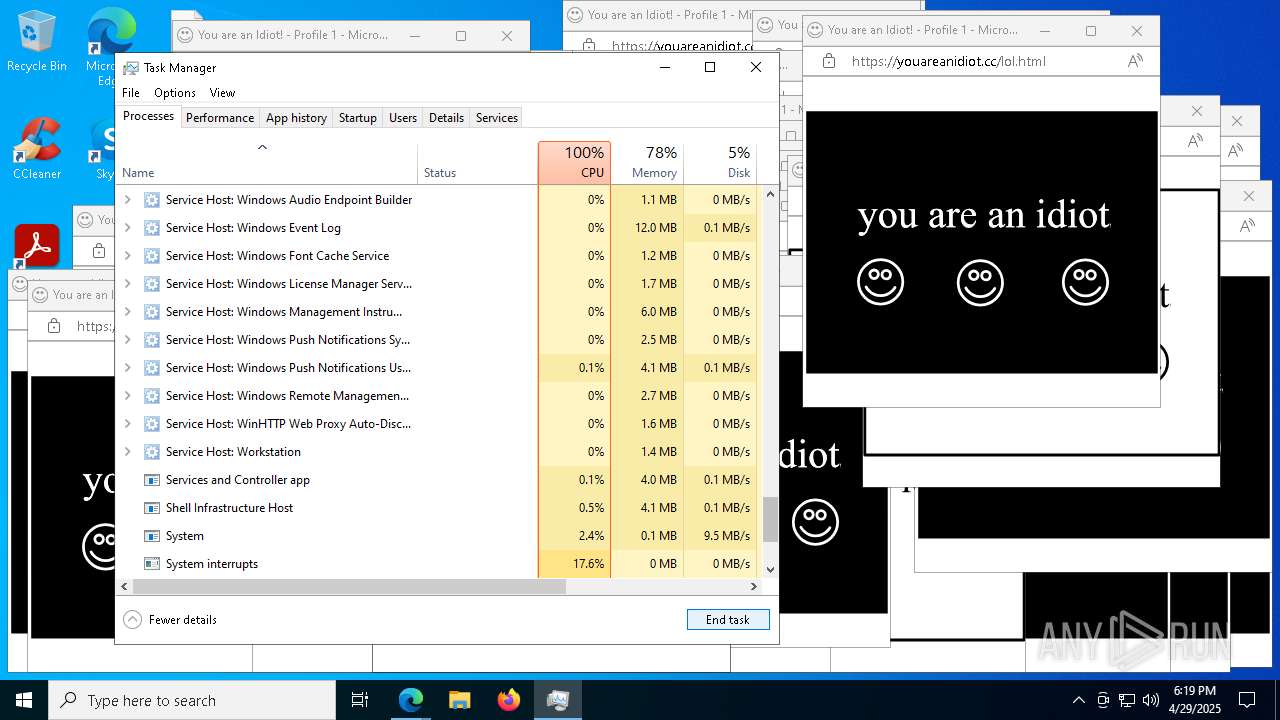Expand Windows Management Instrumentation service host
The height and width of the screenshot is (720, 1280).
coord(127,312)
